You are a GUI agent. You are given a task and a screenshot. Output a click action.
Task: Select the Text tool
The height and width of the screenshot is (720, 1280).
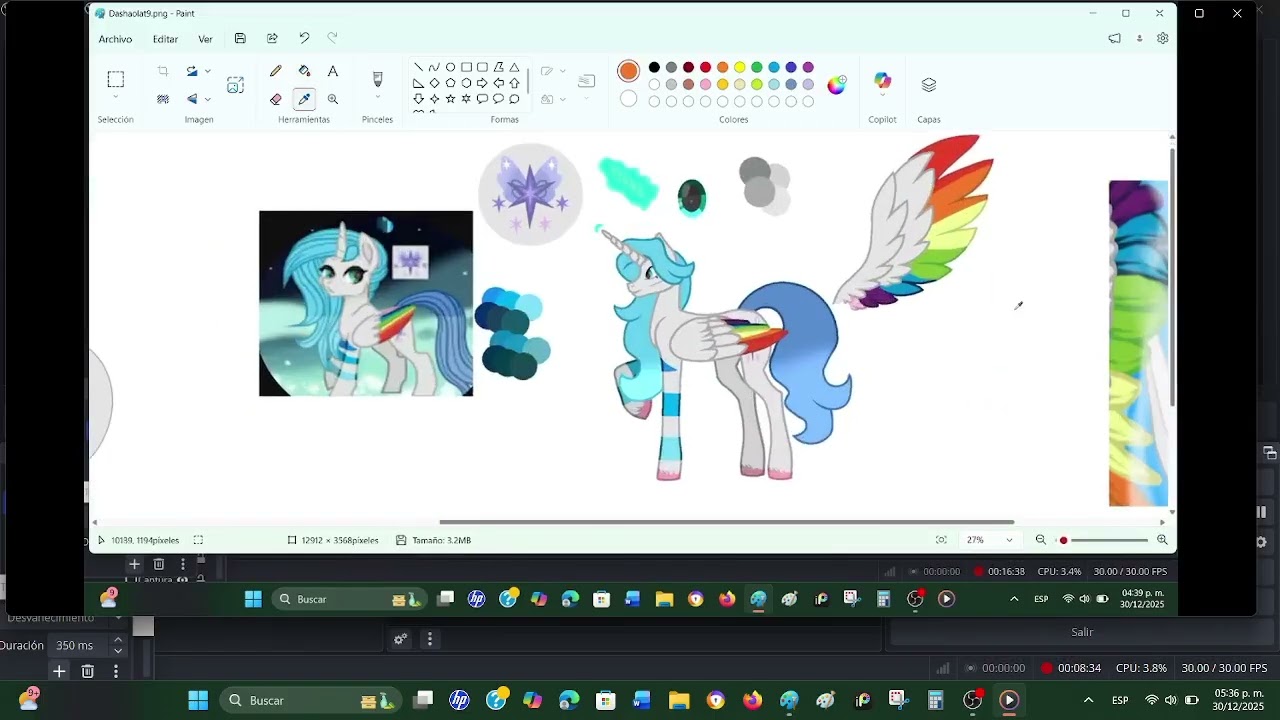pos(333,71)
